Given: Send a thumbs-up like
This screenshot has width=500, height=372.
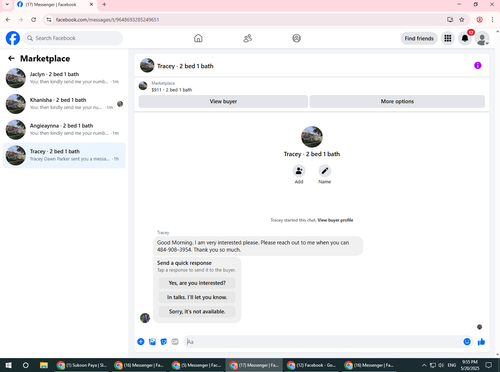Looking at the screenshot, I should (x=481, y=342).
